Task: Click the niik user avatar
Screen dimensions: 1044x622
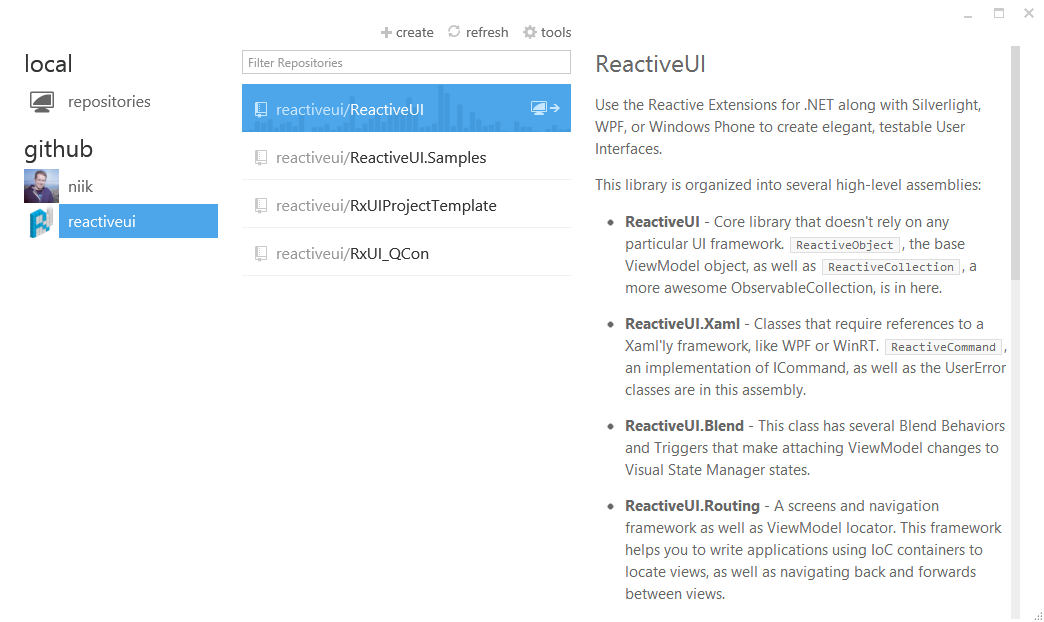Action: tap(41, 186)
